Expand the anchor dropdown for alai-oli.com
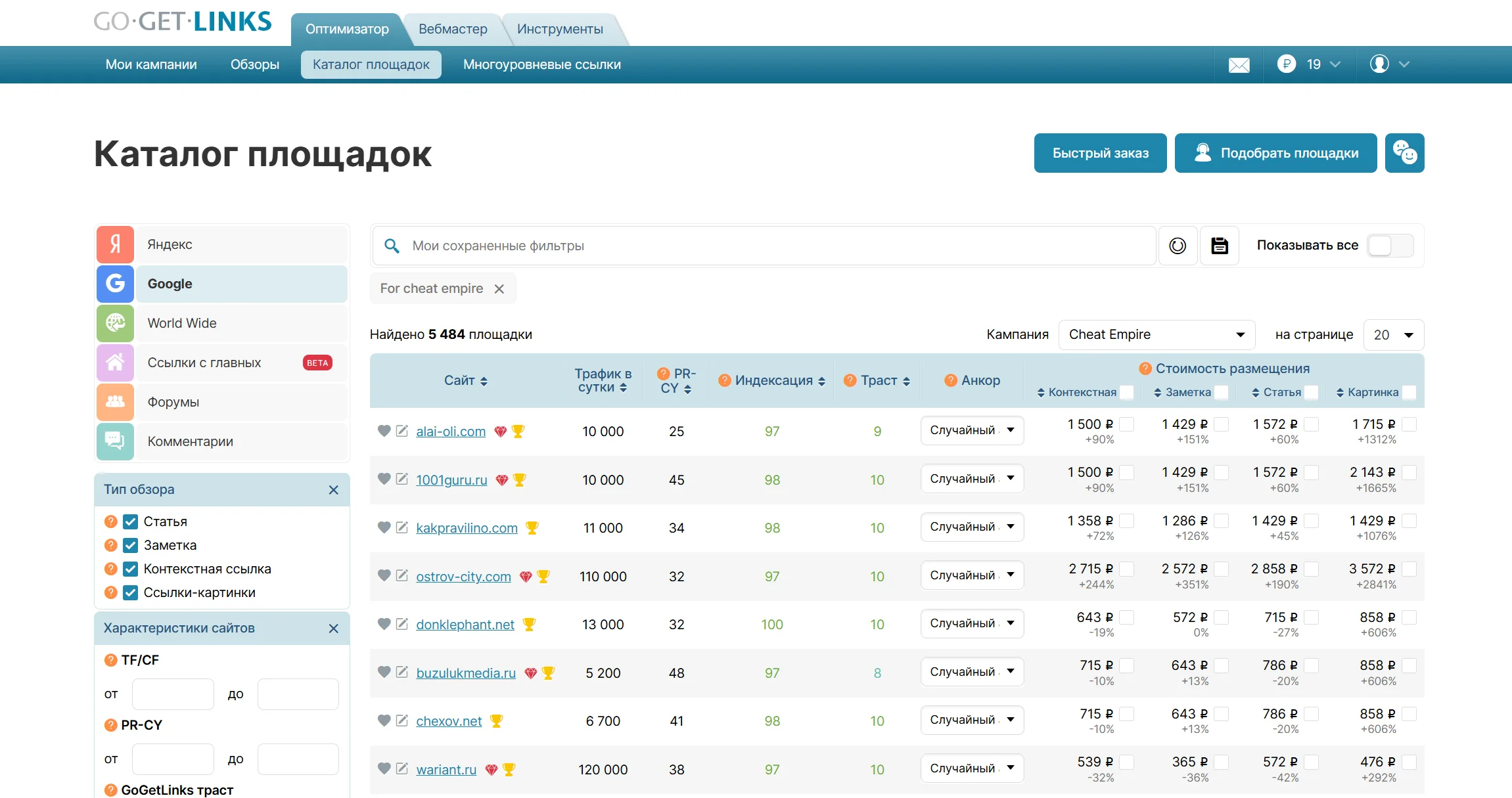Image resolution: width=1512 pixels, height=798 pixels. [972, 430]
